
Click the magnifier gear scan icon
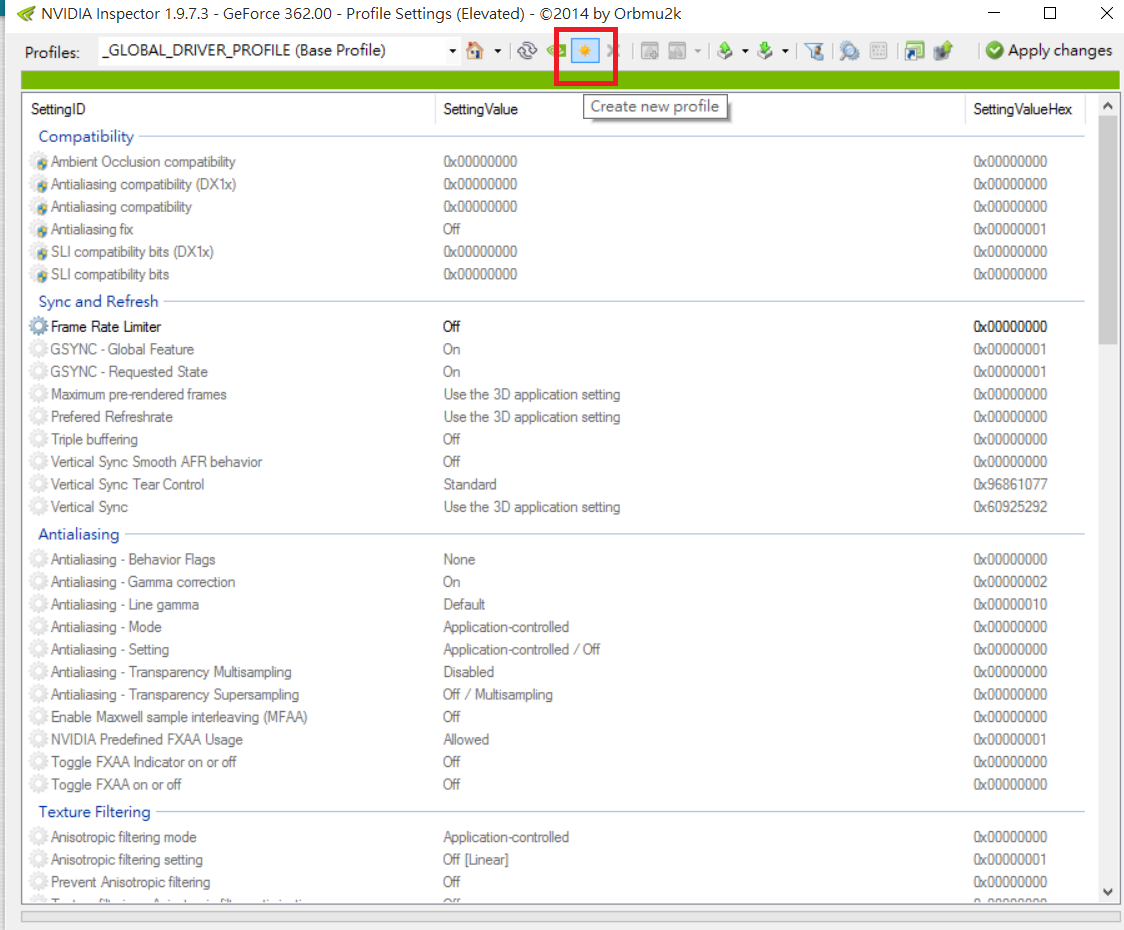[x=849, y=51]
